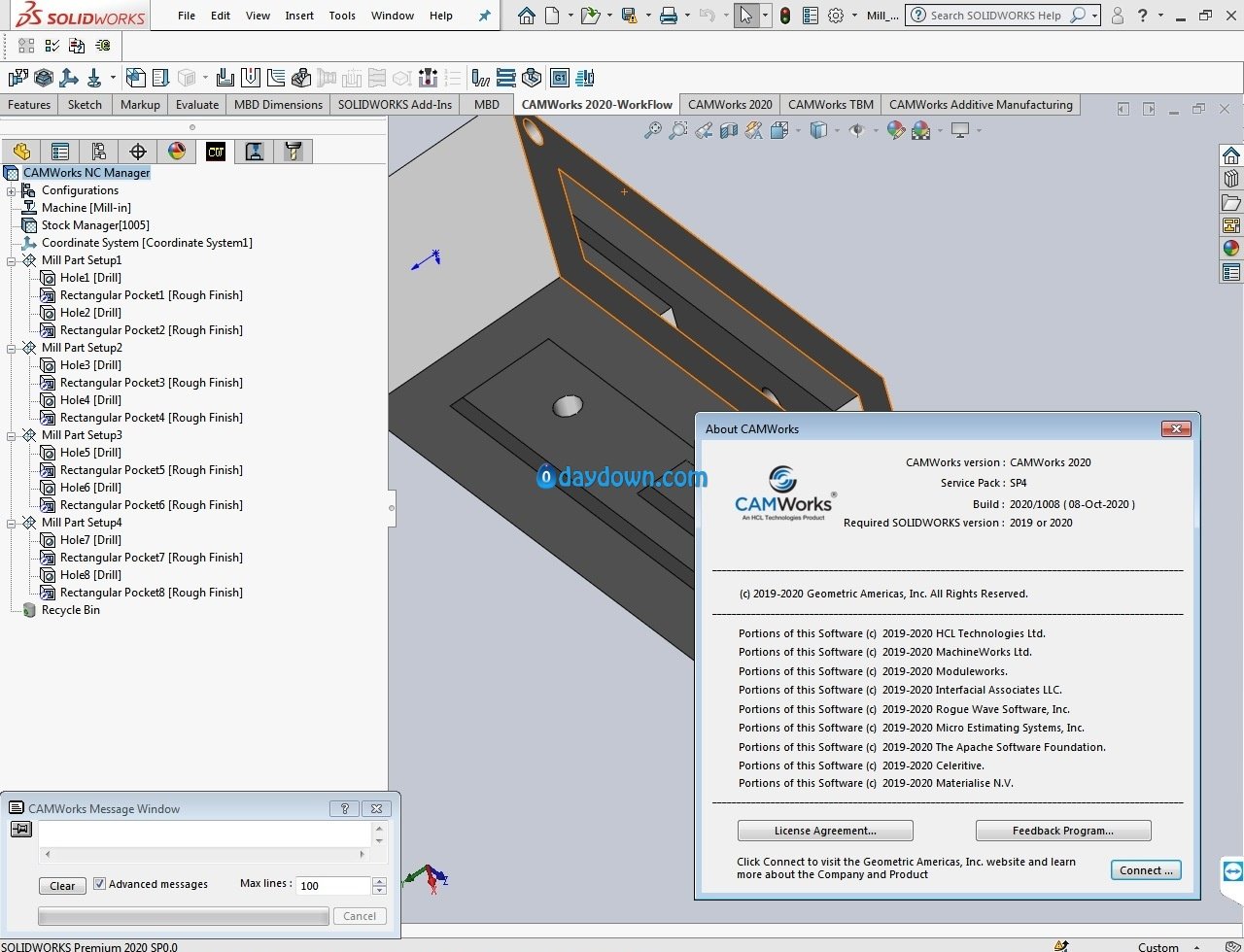This screenshot has width=1244, height=952.
Task: Click the help question button in the Message Window
Action: [x=344, y=808]
